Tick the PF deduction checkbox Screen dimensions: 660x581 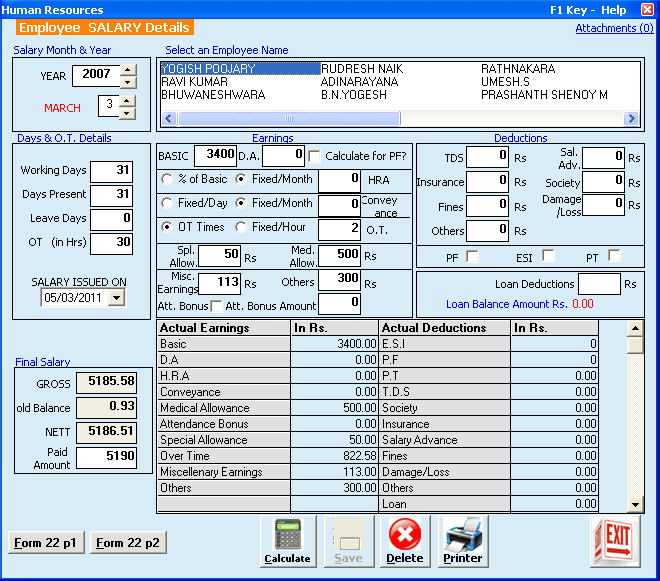coord(472,256)
